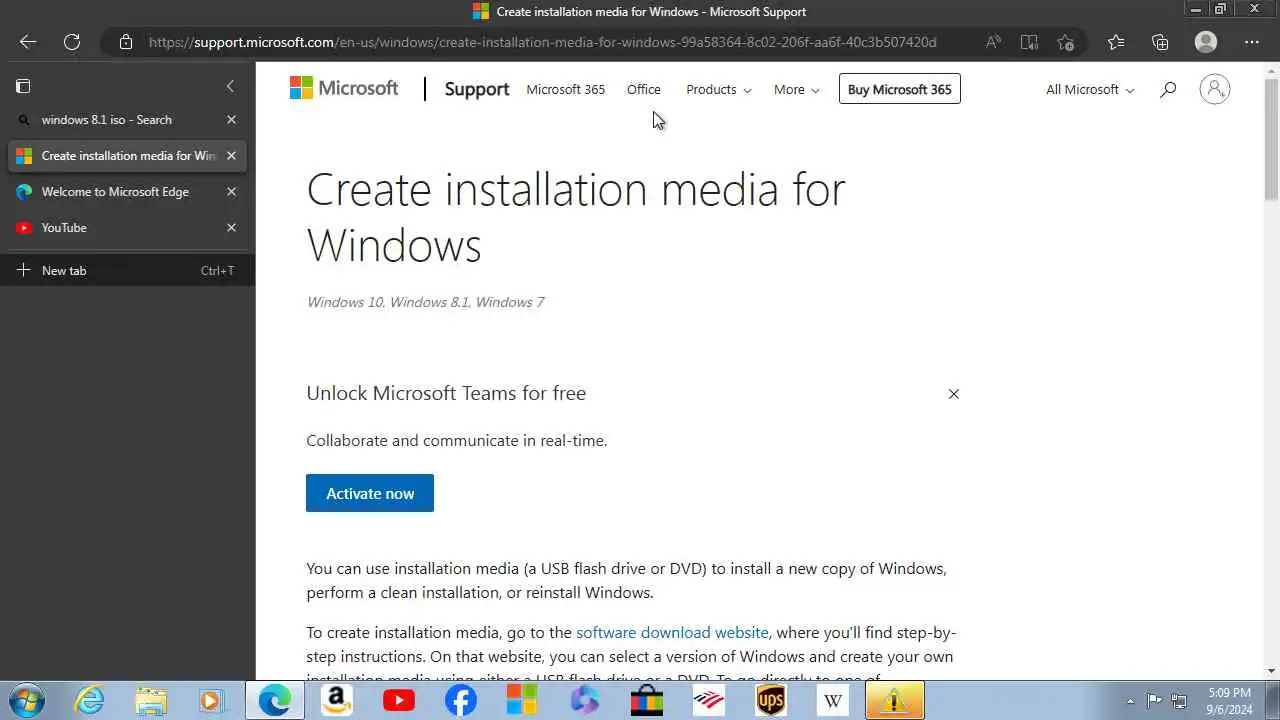
Task: Go back to the previous page
Action: (x=28, y=42)
